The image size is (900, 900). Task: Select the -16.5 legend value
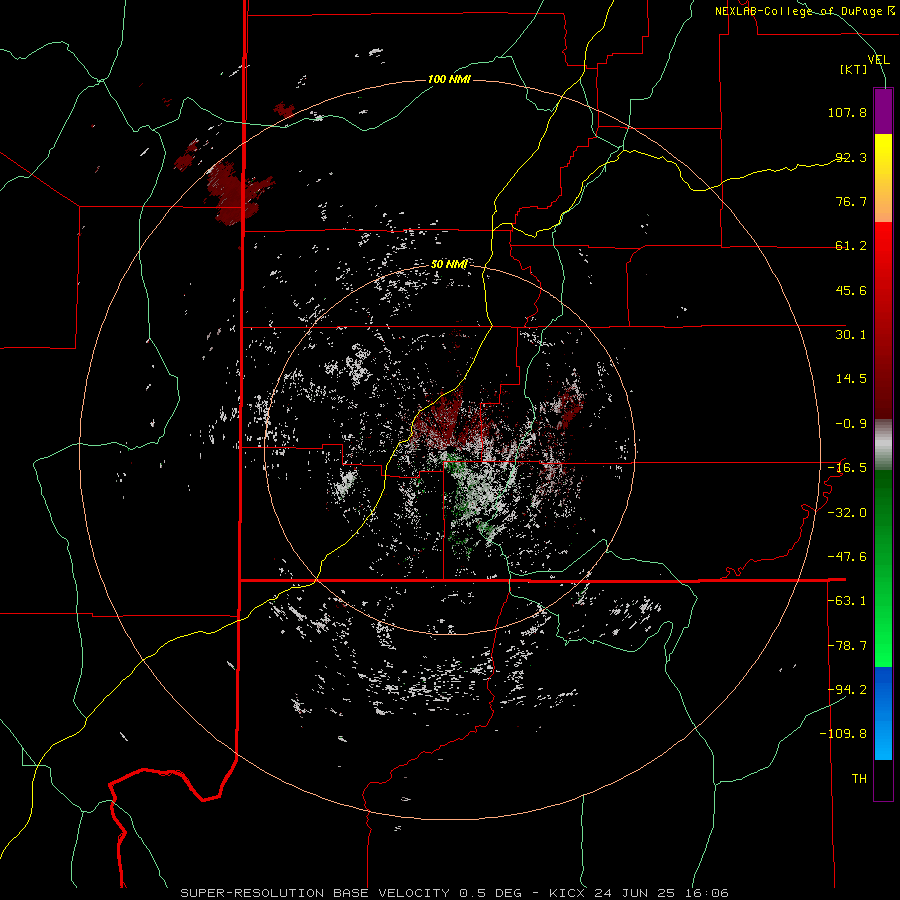(847, 468)
